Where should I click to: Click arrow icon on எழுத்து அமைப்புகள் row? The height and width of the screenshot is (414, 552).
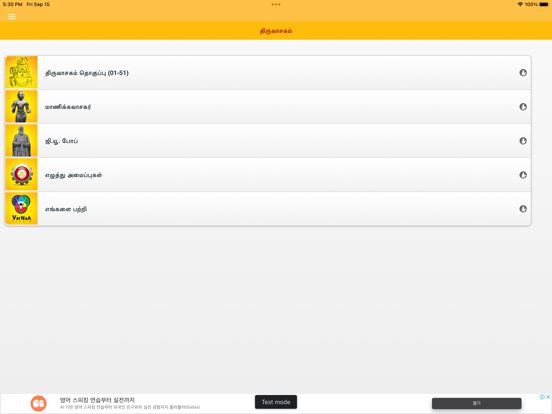523,175
